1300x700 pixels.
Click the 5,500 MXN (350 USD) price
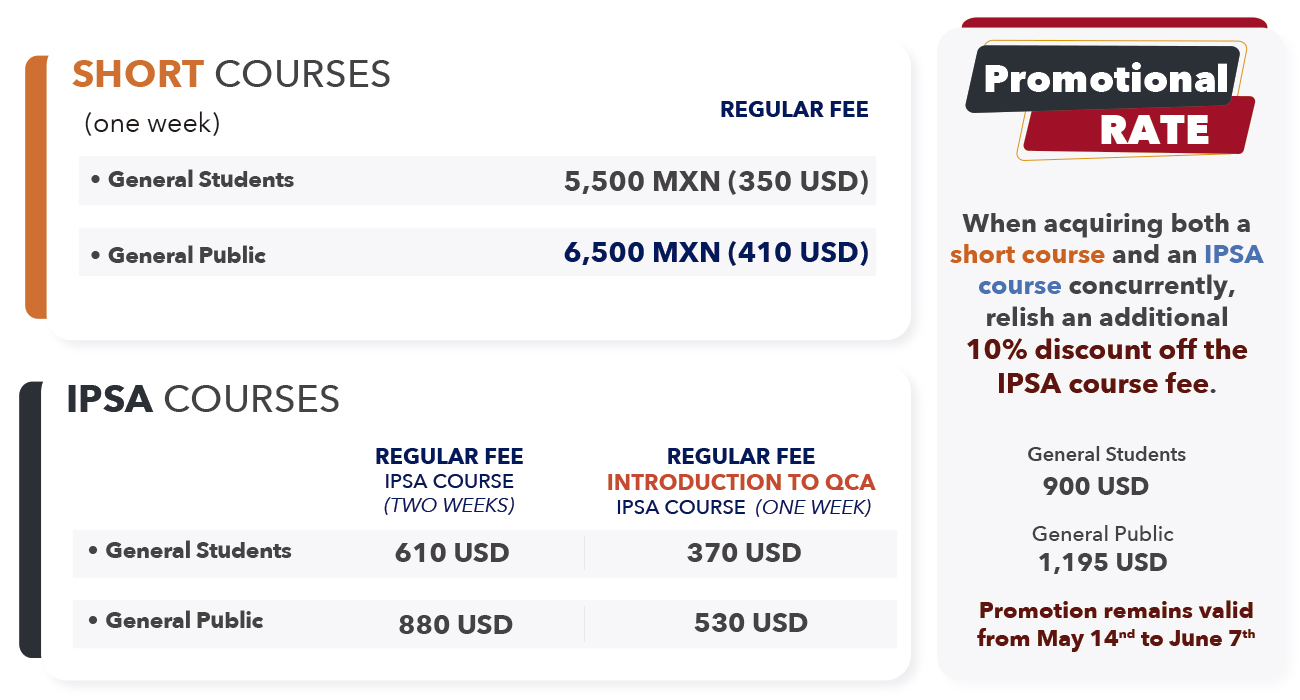(716, 182)
